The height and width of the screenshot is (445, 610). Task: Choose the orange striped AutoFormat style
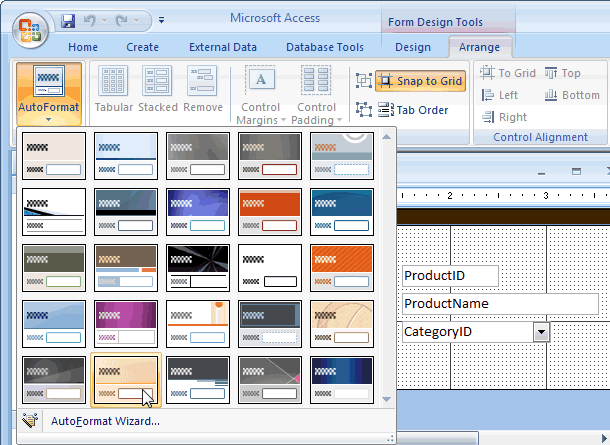pos(342,268)
